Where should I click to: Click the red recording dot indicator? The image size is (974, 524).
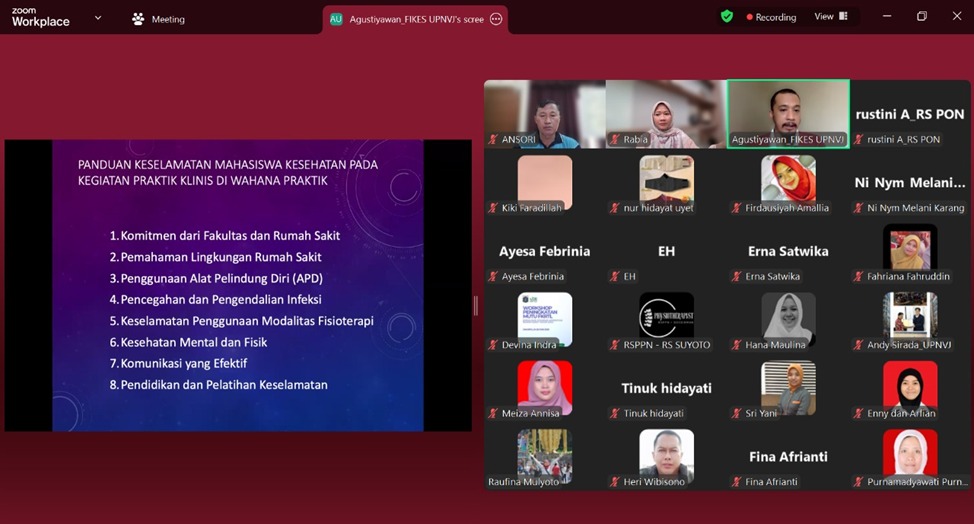coord(749,17)
